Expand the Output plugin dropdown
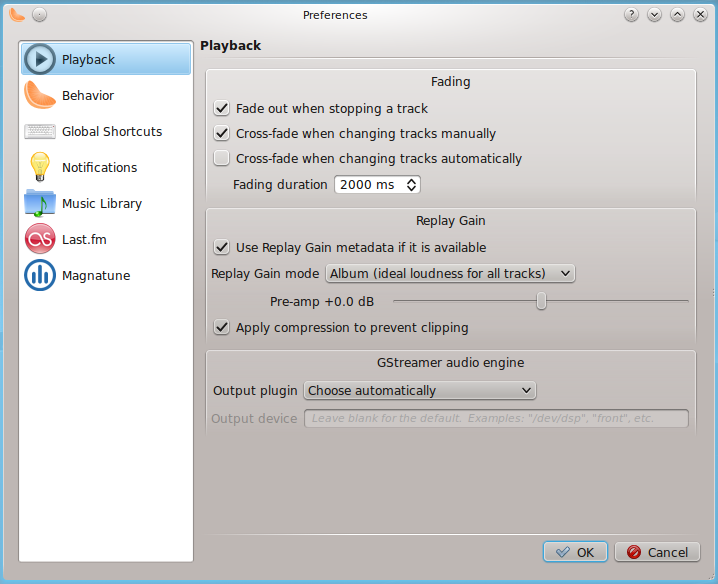 [420, 390]
